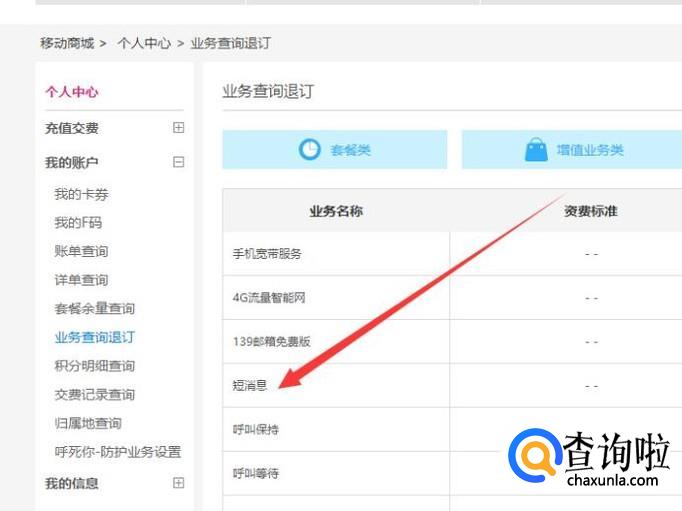The height and width of the screenshot is (511, 682).
Task: Click the clock icon on 套餐类
Action: pyautogui.click(x=310, y=150)
